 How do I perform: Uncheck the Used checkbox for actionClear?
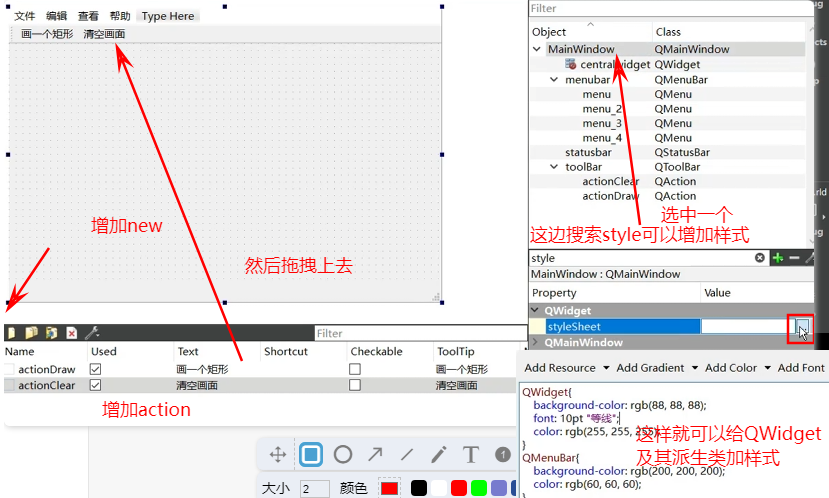pos(96,385)
